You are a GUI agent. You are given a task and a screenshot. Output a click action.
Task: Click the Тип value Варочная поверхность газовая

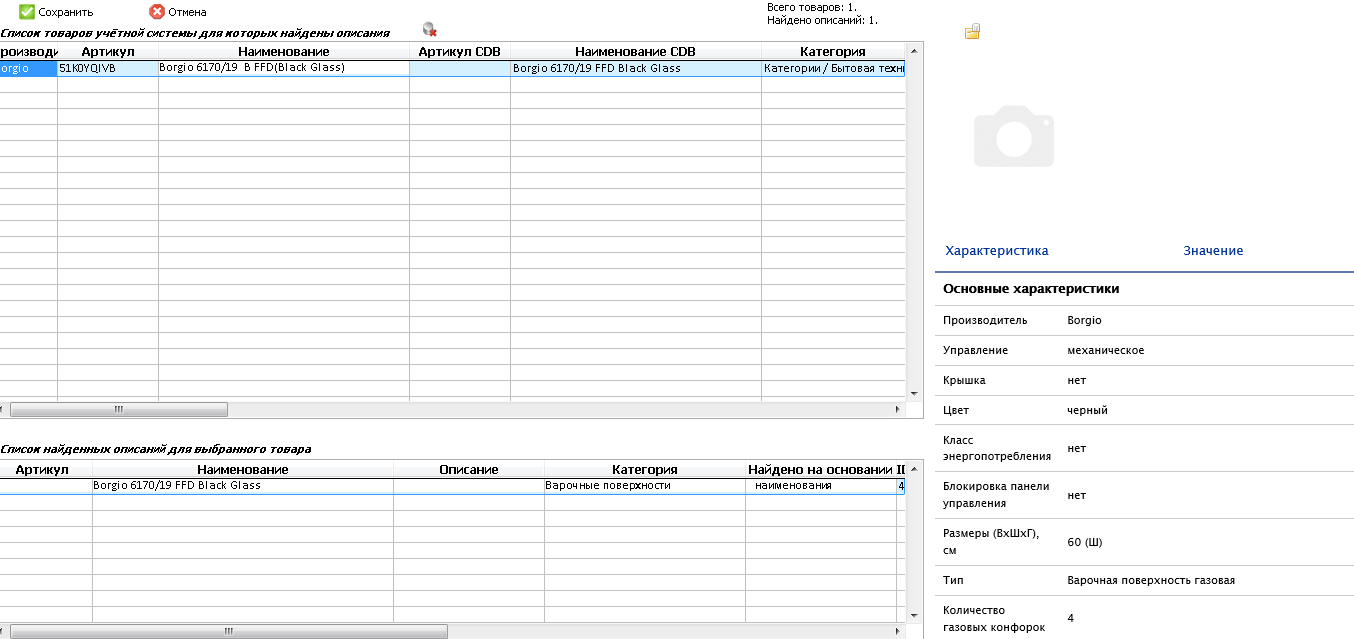click(1151, 580)
